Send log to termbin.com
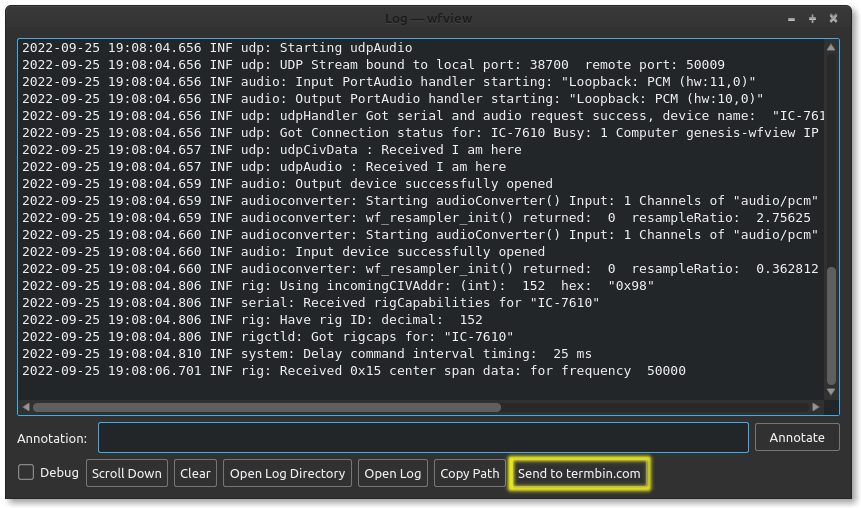 pyautogui.click(x=579, y=473)
